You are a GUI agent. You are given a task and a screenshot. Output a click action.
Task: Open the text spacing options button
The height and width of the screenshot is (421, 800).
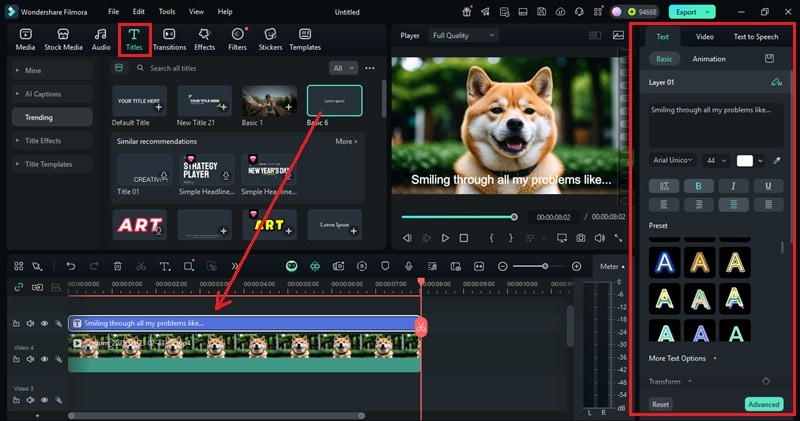click(664, 186)
